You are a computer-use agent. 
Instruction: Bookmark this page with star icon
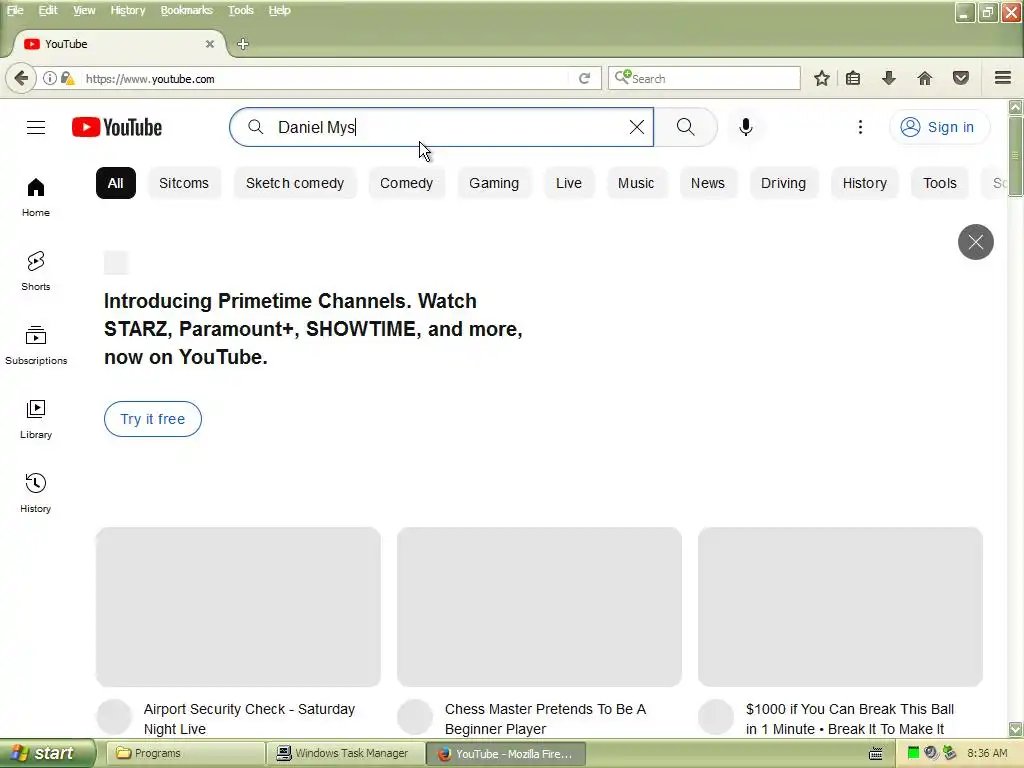[822, 78]
